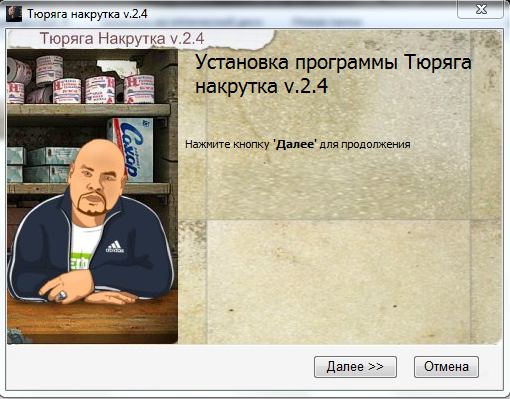Click the torn paper banner Тюряга Накрутка v.2.4

(x=122, y=38)
